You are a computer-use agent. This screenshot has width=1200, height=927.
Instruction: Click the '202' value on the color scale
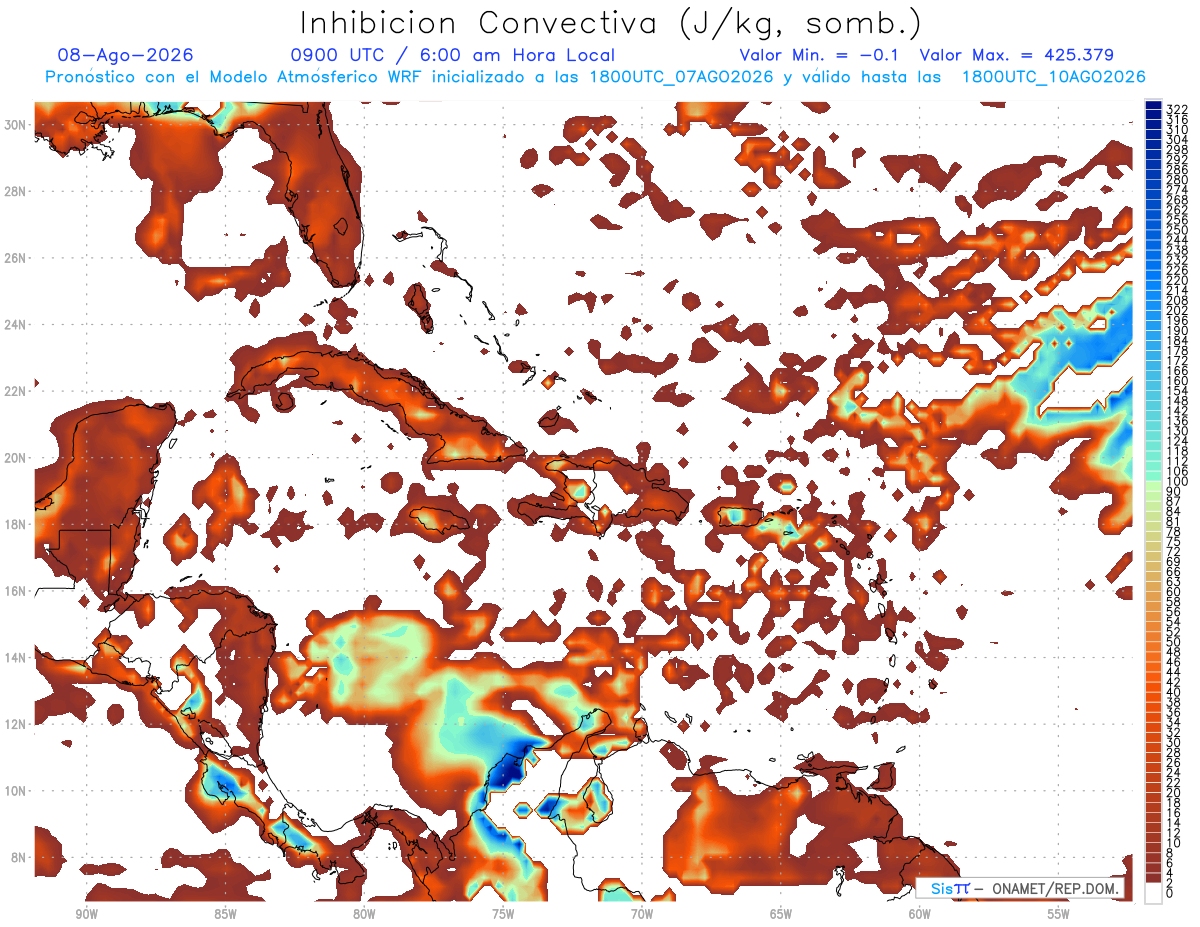(x=1176, y=310)
